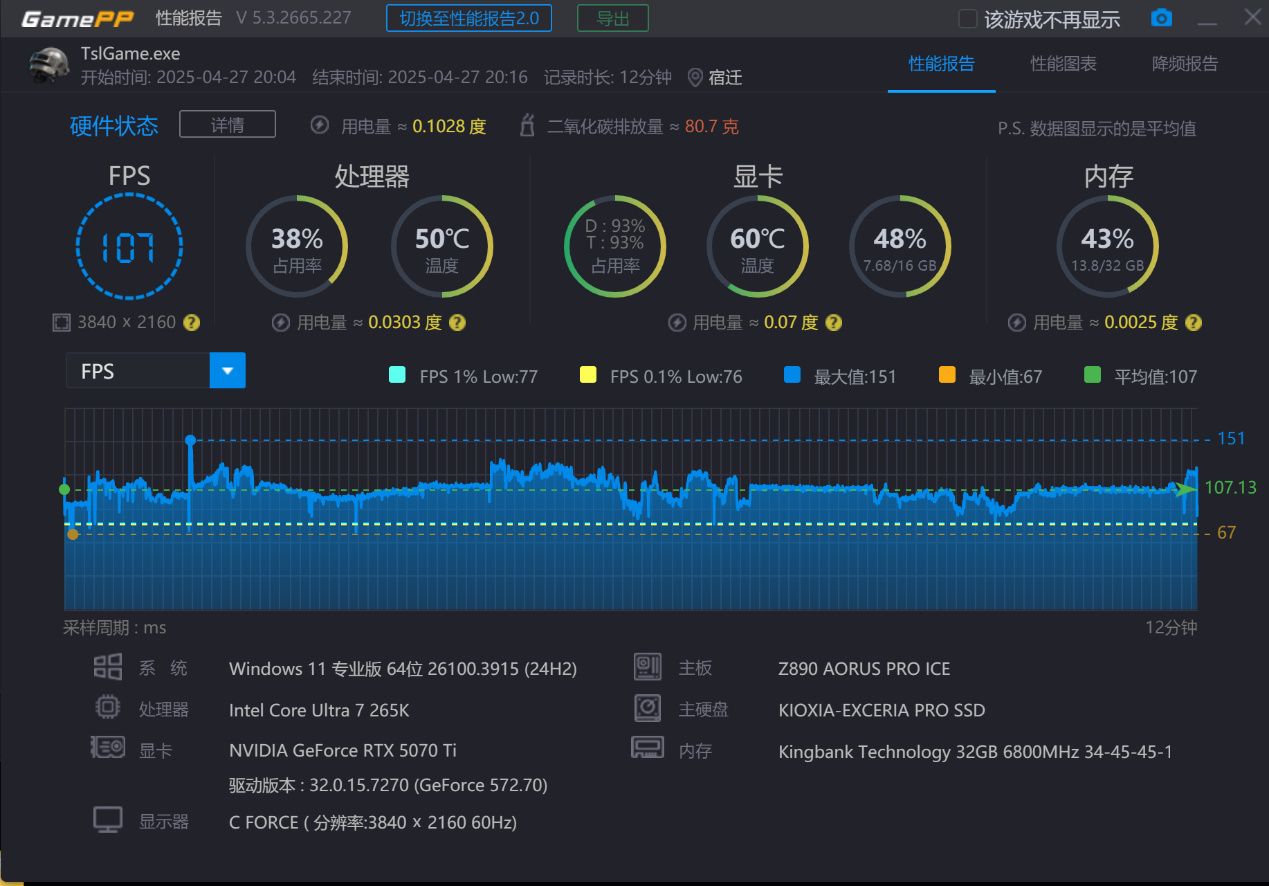Click the memory module icon beside 内存 row
This screenshot has height=886, width=1269.
[648, 747]
